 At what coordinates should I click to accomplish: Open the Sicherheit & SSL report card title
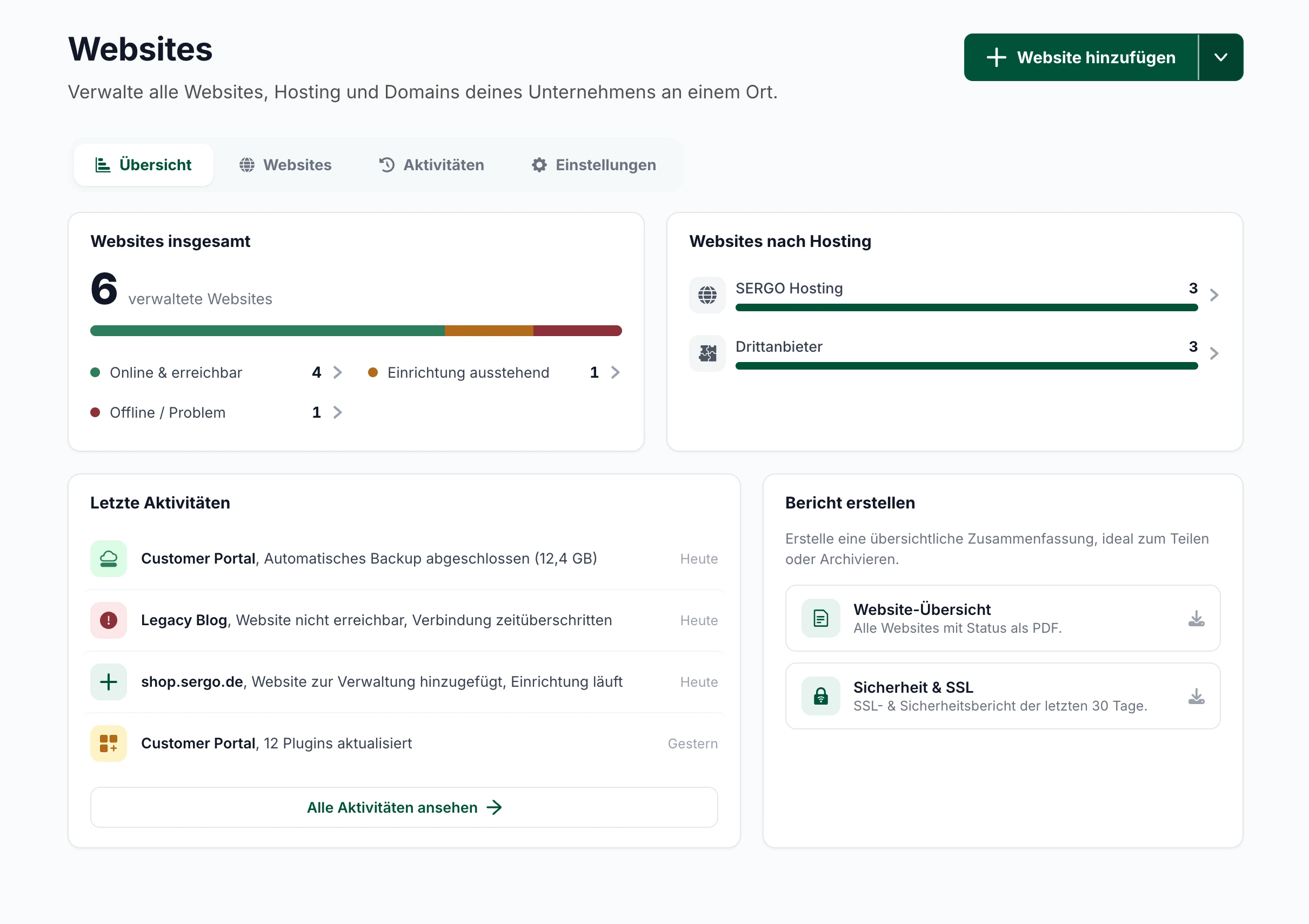(x=913, y=687)
